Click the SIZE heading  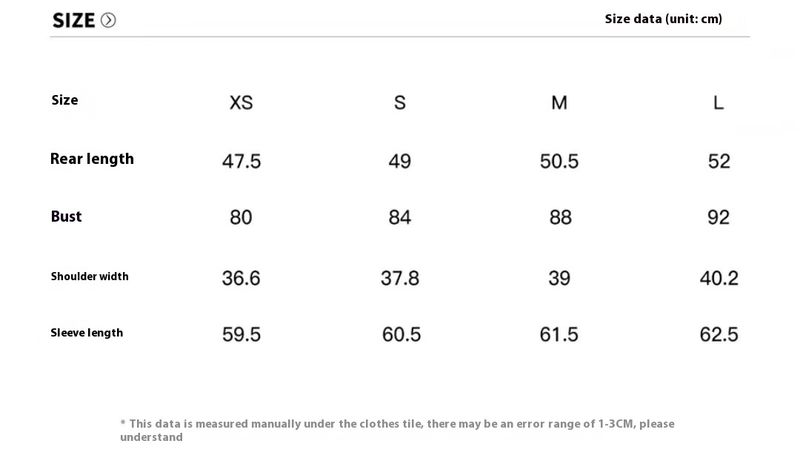tap(73, 20)
